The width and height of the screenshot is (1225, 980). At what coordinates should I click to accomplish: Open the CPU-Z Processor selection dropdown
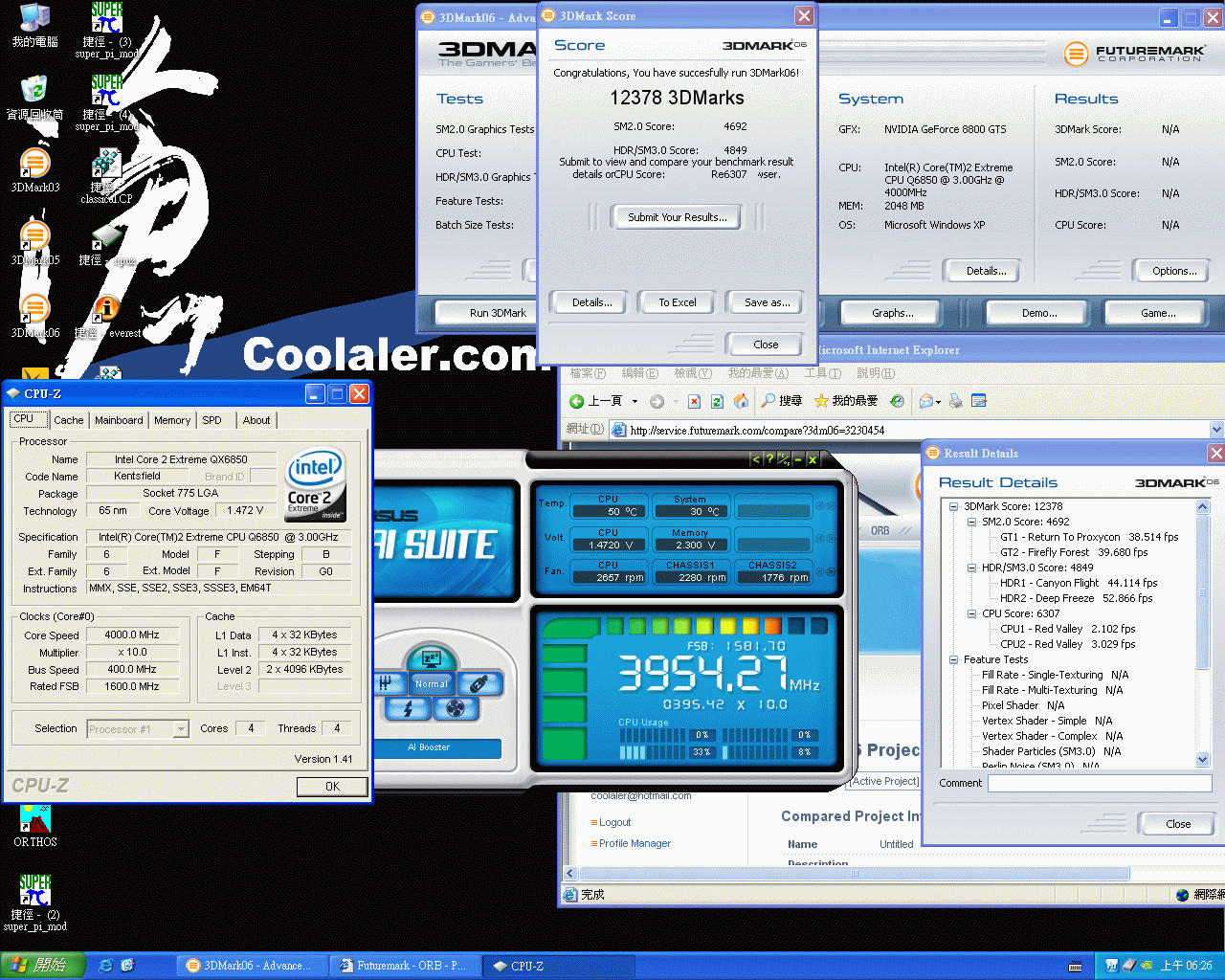[x=181, y=729]
